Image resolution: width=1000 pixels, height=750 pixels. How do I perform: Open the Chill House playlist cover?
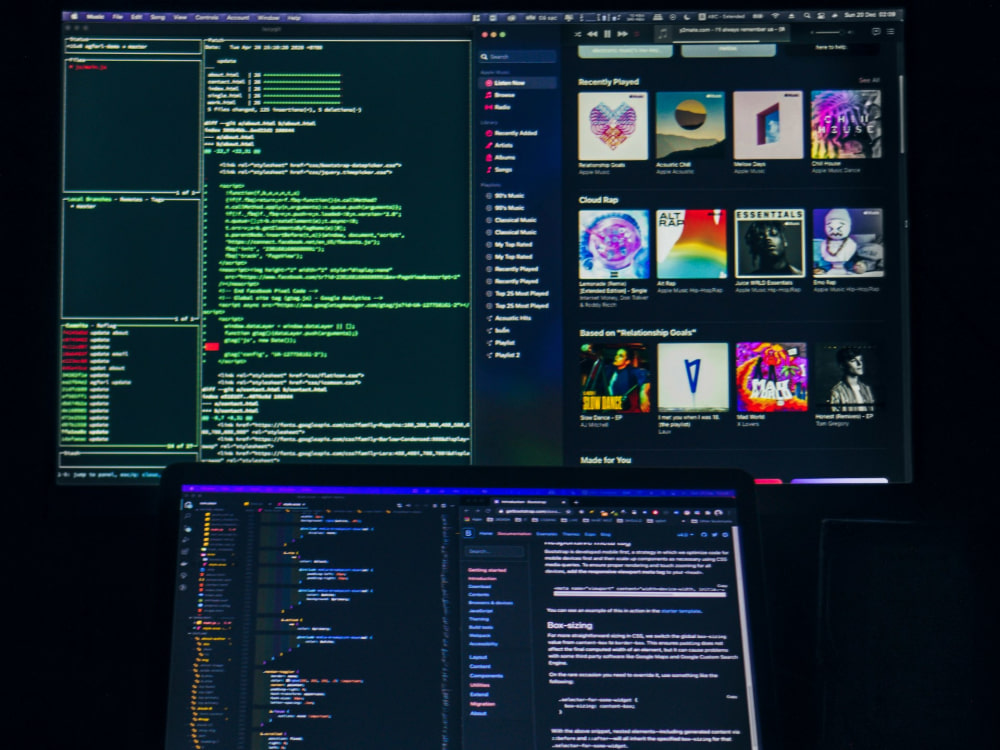coord(846,124)
